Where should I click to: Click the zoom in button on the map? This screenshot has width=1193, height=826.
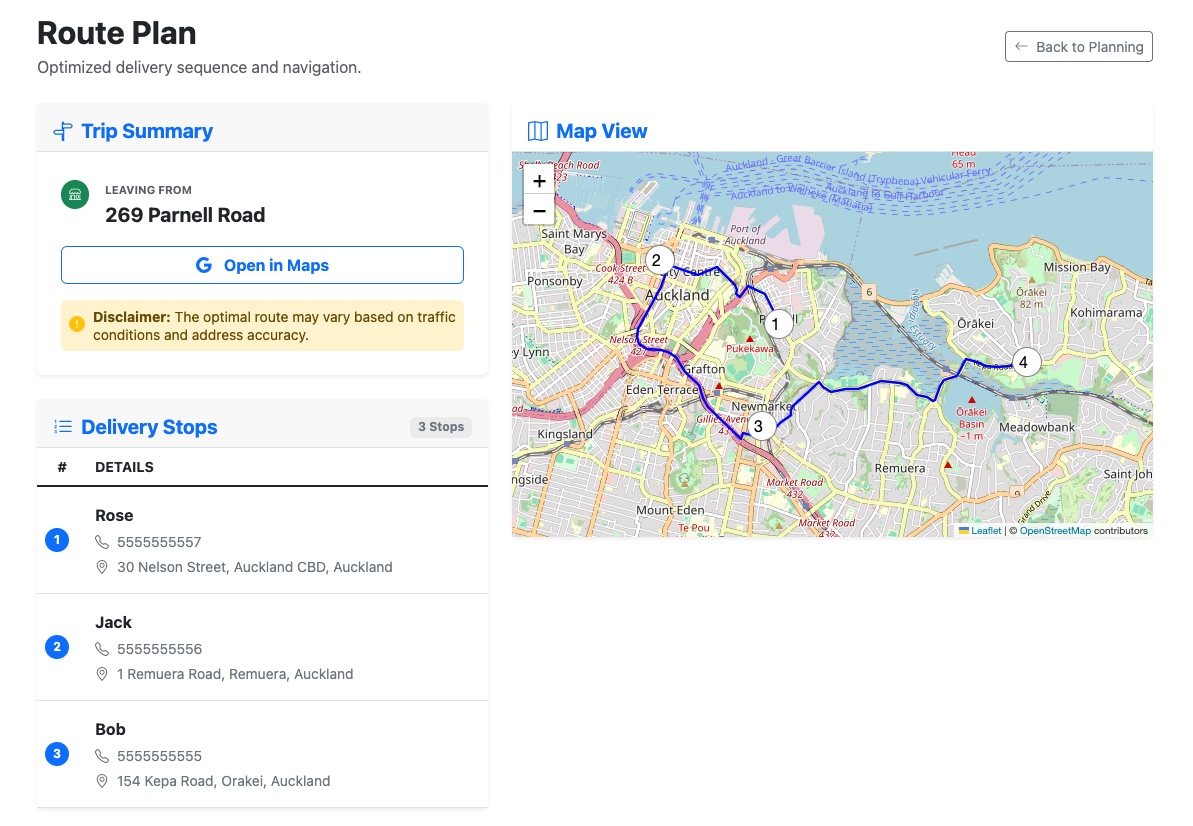539,181
